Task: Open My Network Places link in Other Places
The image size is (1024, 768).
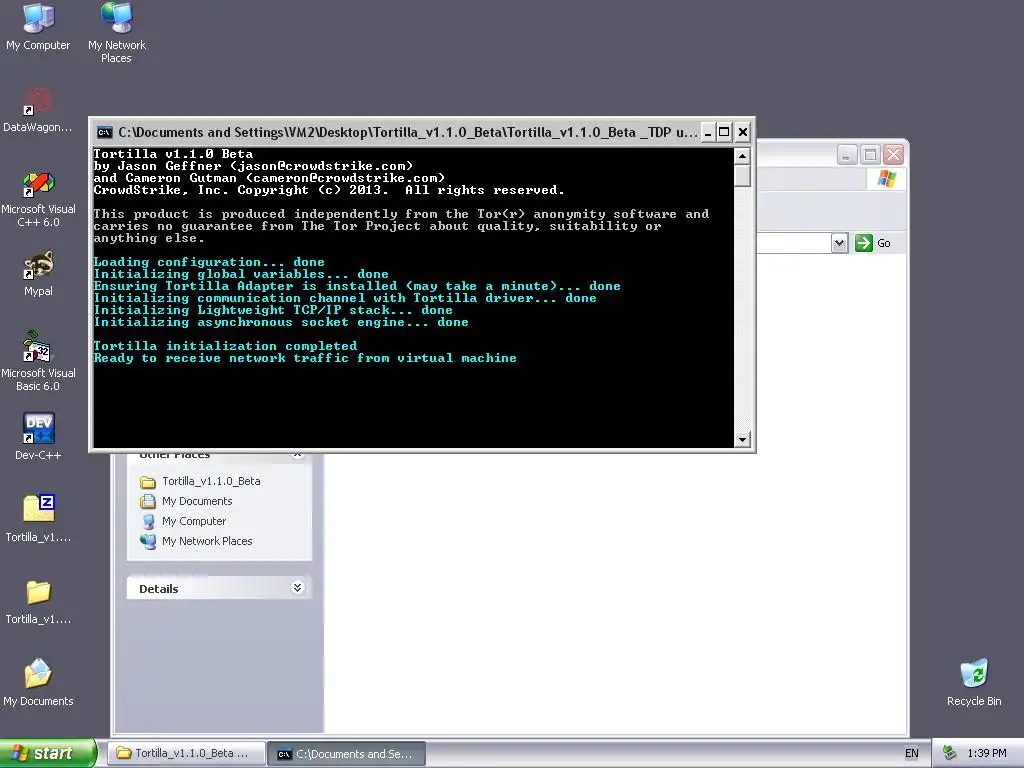Action: click(207, 541)
